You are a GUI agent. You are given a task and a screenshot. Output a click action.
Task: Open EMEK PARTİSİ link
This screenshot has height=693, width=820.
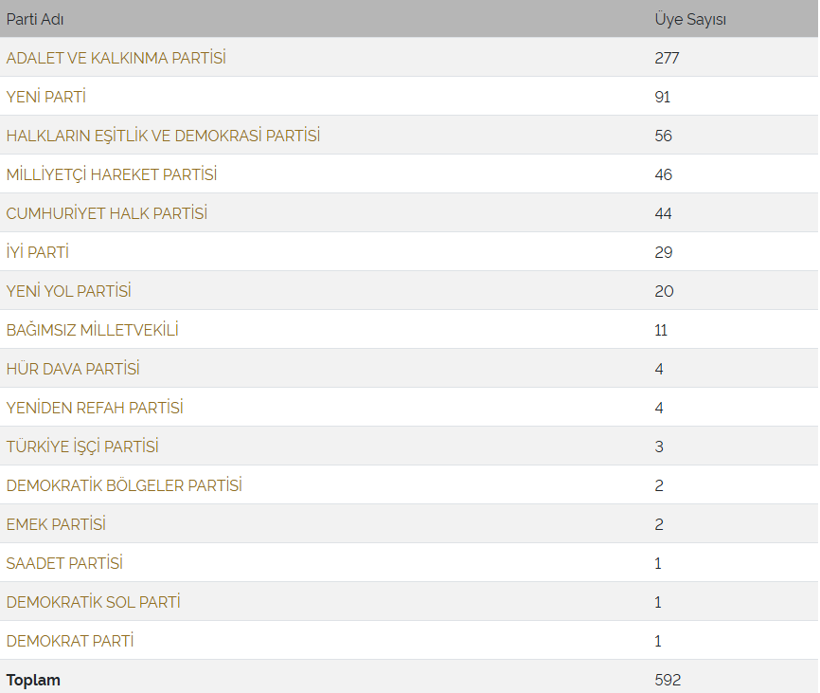56,524
